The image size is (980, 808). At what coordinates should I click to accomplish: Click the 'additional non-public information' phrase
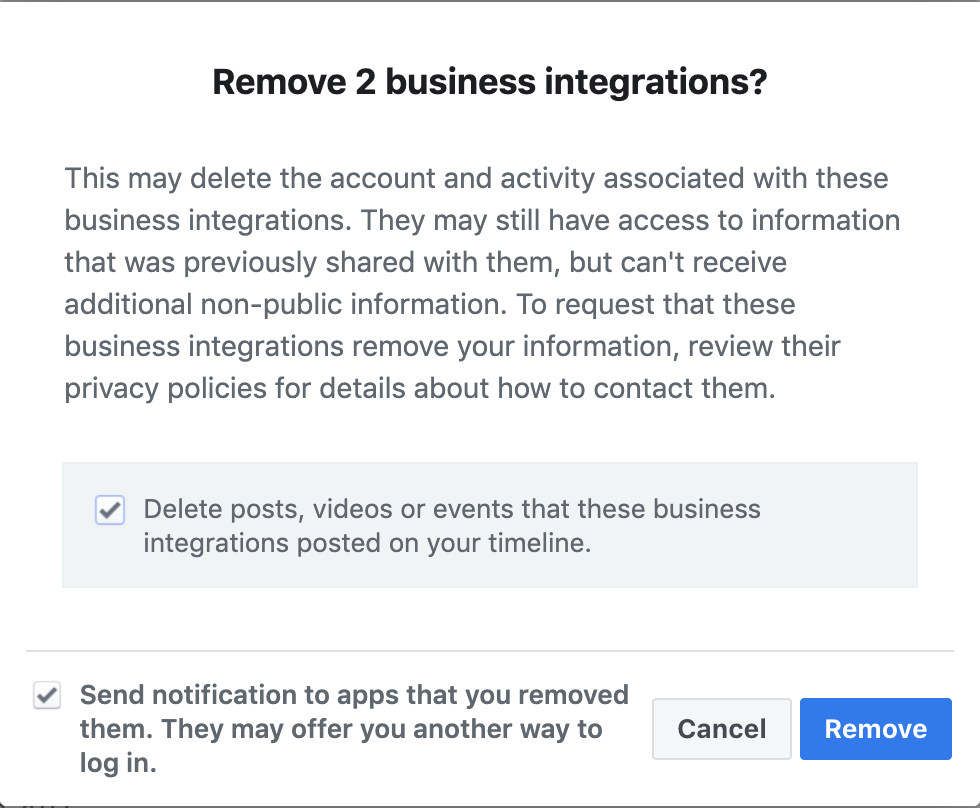[x=286, y=304]
